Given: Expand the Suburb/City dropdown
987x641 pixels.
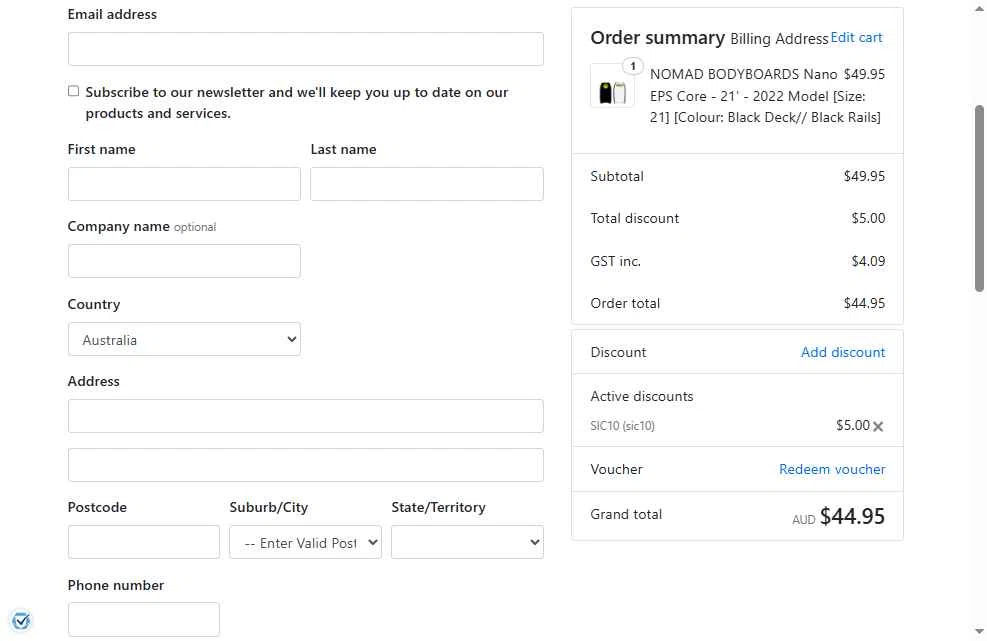Looking at the screenshot, I should (305, 542).
